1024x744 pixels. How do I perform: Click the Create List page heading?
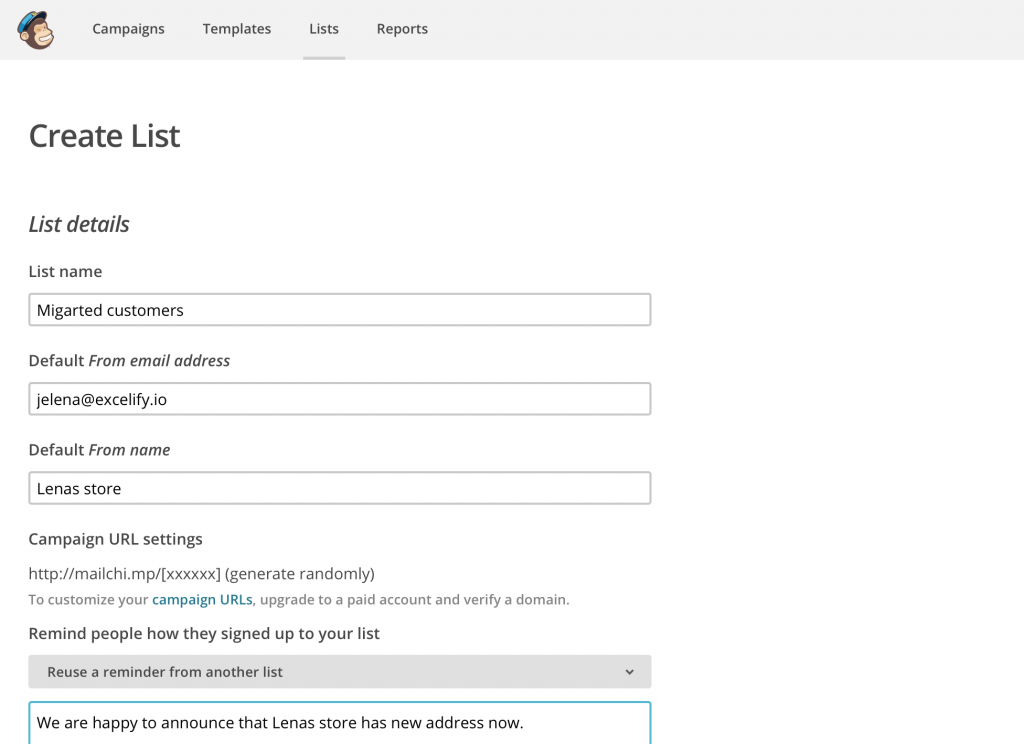(x=104, y=135)
